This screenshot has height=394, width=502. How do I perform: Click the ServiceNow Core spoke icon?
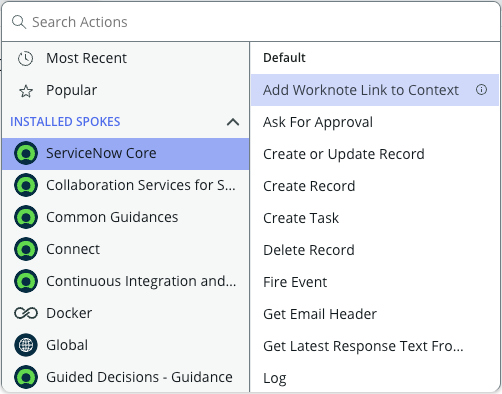point(26,153)
